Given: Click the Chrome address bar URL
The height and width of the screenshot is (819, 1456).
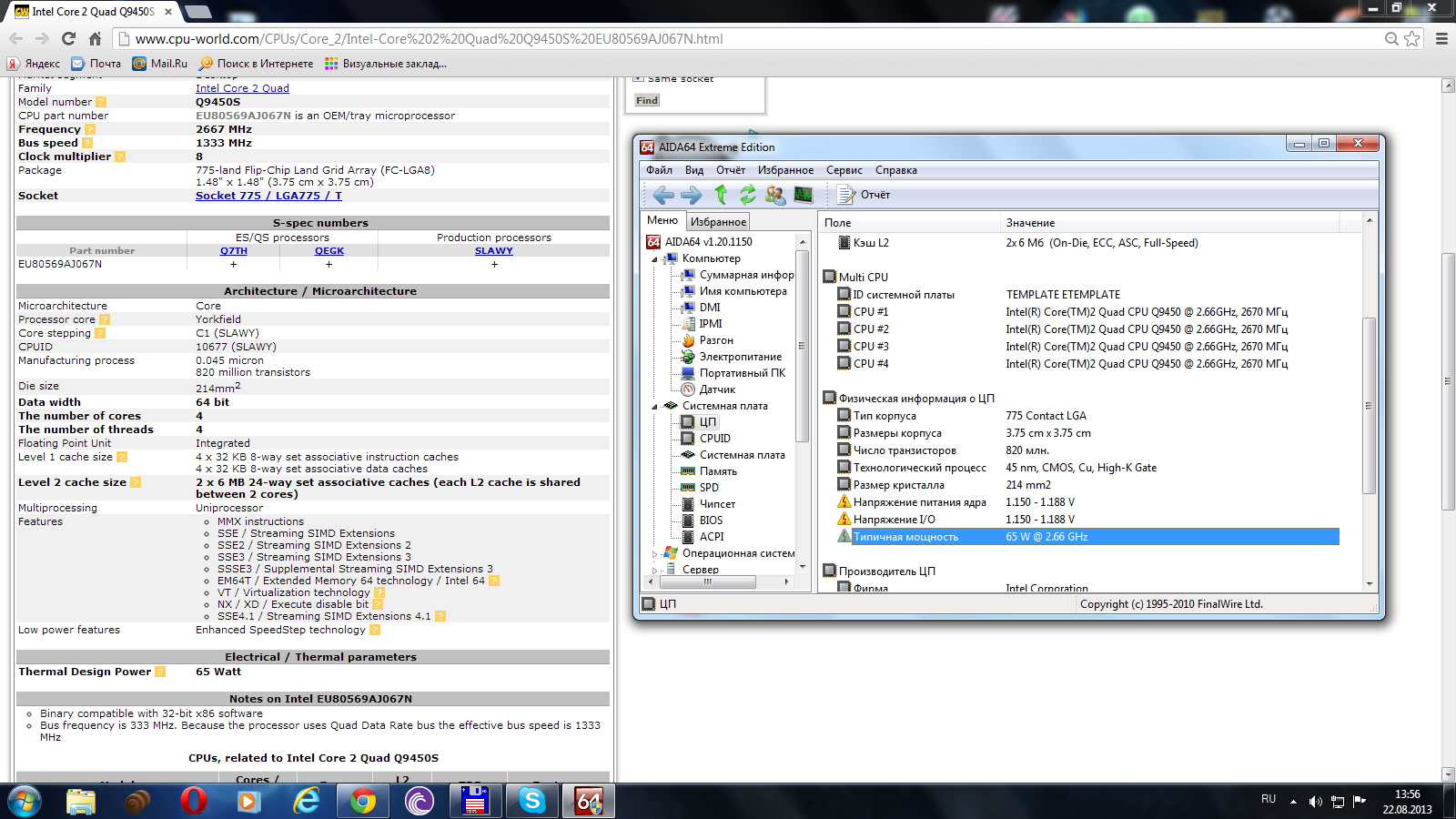Looking at the screenshot, I should tap(430, 39).
